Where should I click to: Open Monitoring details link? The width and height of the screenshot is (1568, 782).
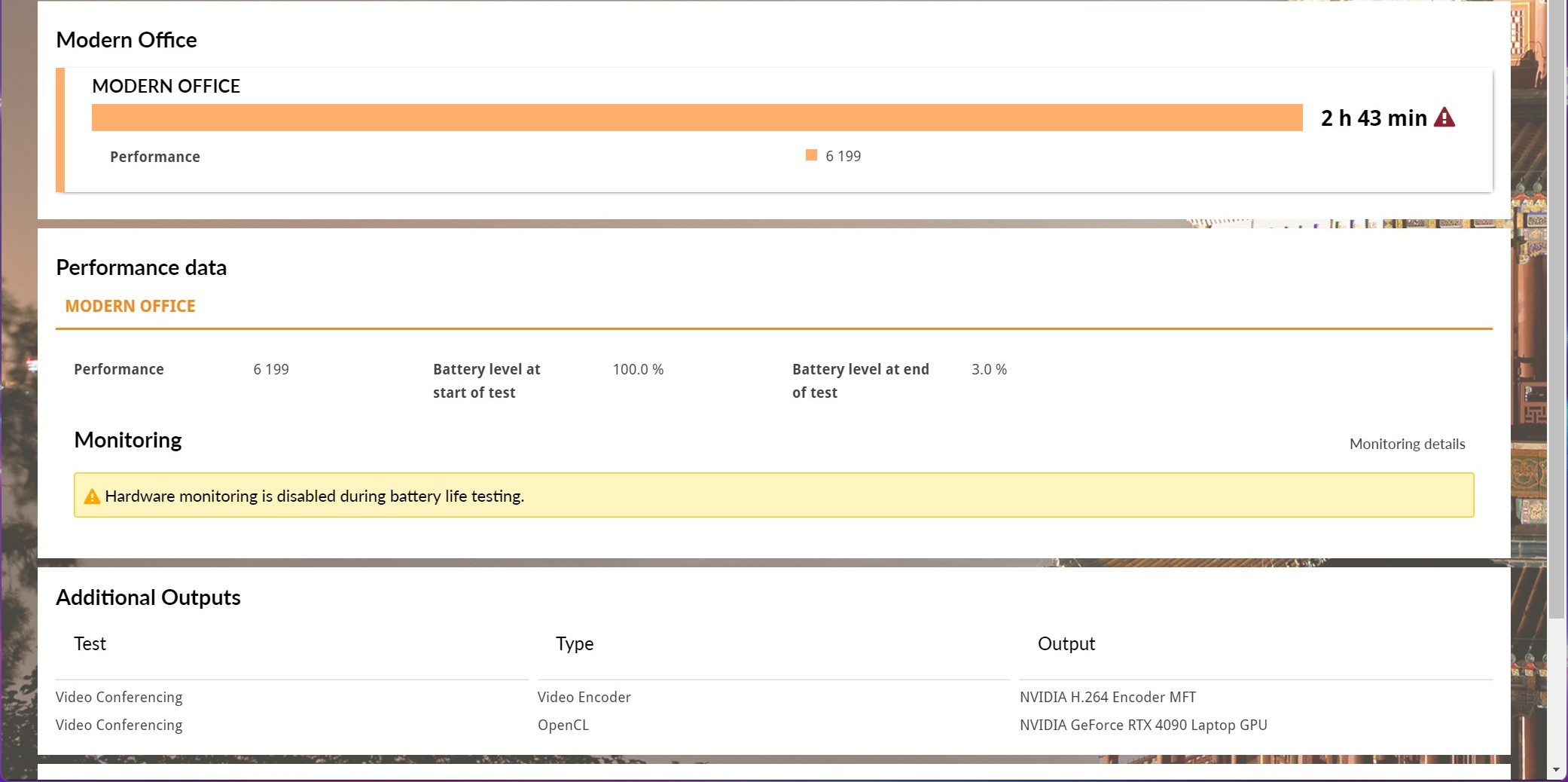1407,444
